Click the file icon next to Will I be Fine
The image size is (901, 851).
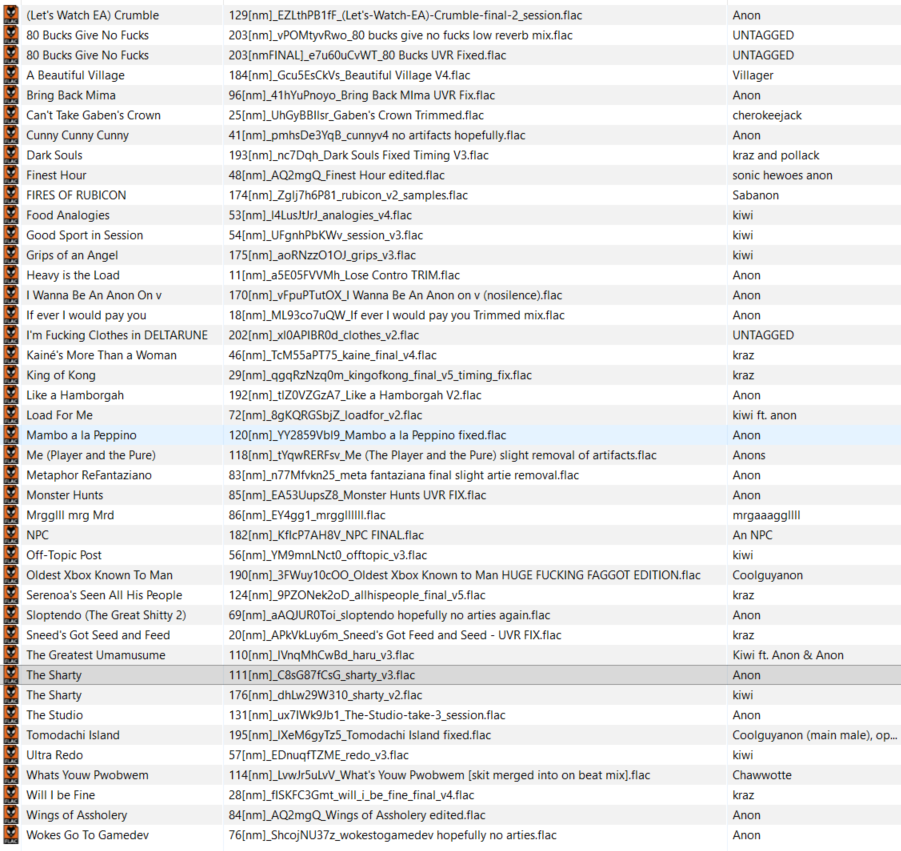11,795
